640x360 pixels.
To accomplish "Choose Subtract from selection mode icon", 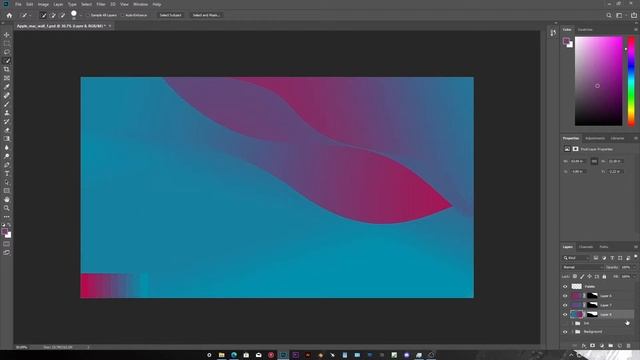I will pos(62,15).
